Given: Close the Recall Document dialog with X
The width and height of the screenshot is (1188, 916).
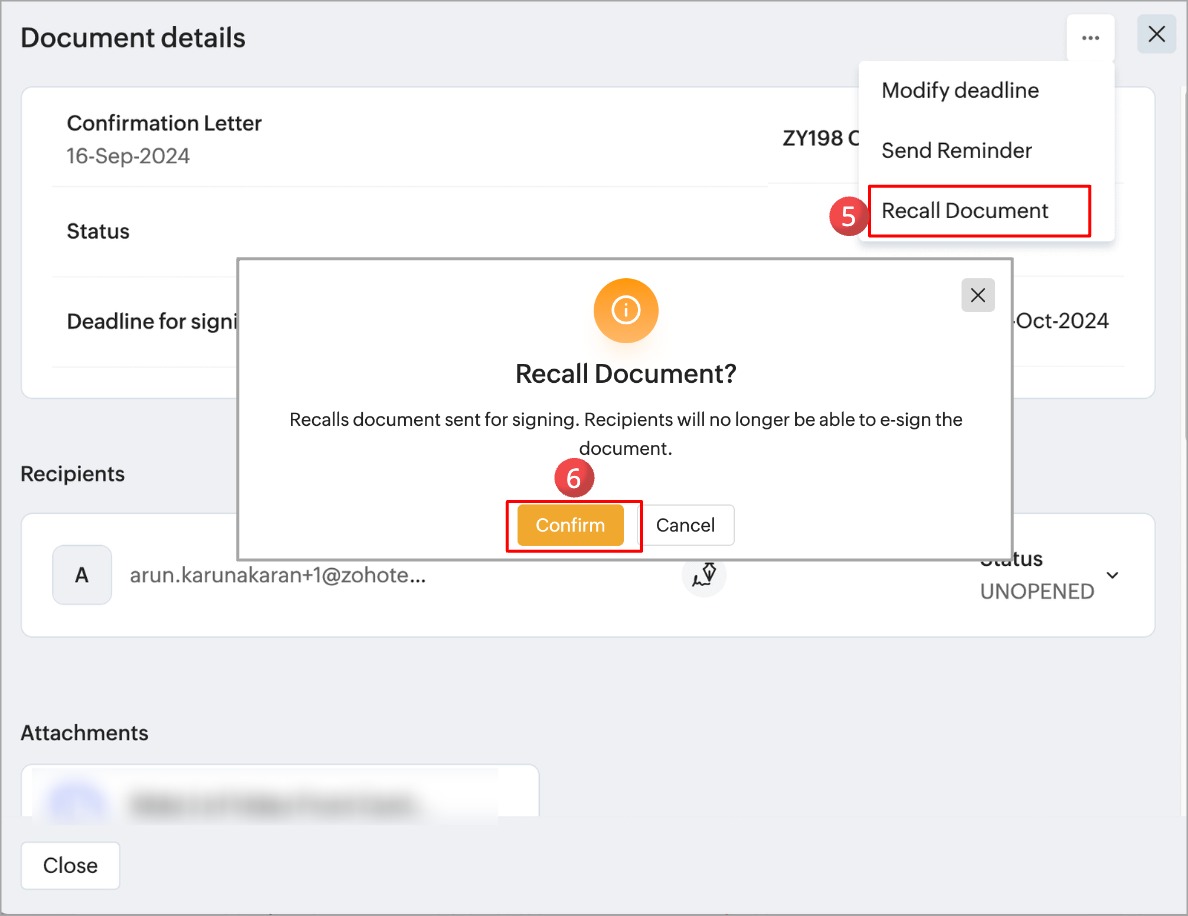Looking at the screenshot, I should click(x=977, y=295).
